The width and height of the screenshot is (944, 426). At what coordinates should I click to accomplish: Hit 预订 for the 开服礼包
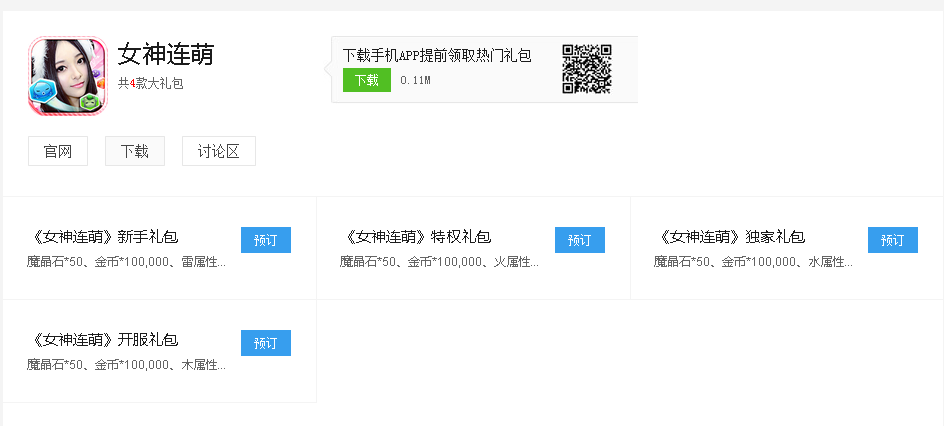266,343
